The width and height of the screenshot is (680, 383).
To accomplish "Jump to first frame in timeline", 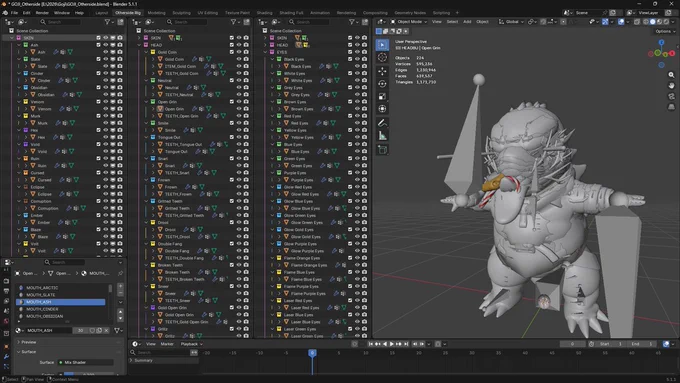I will point(370,344).
